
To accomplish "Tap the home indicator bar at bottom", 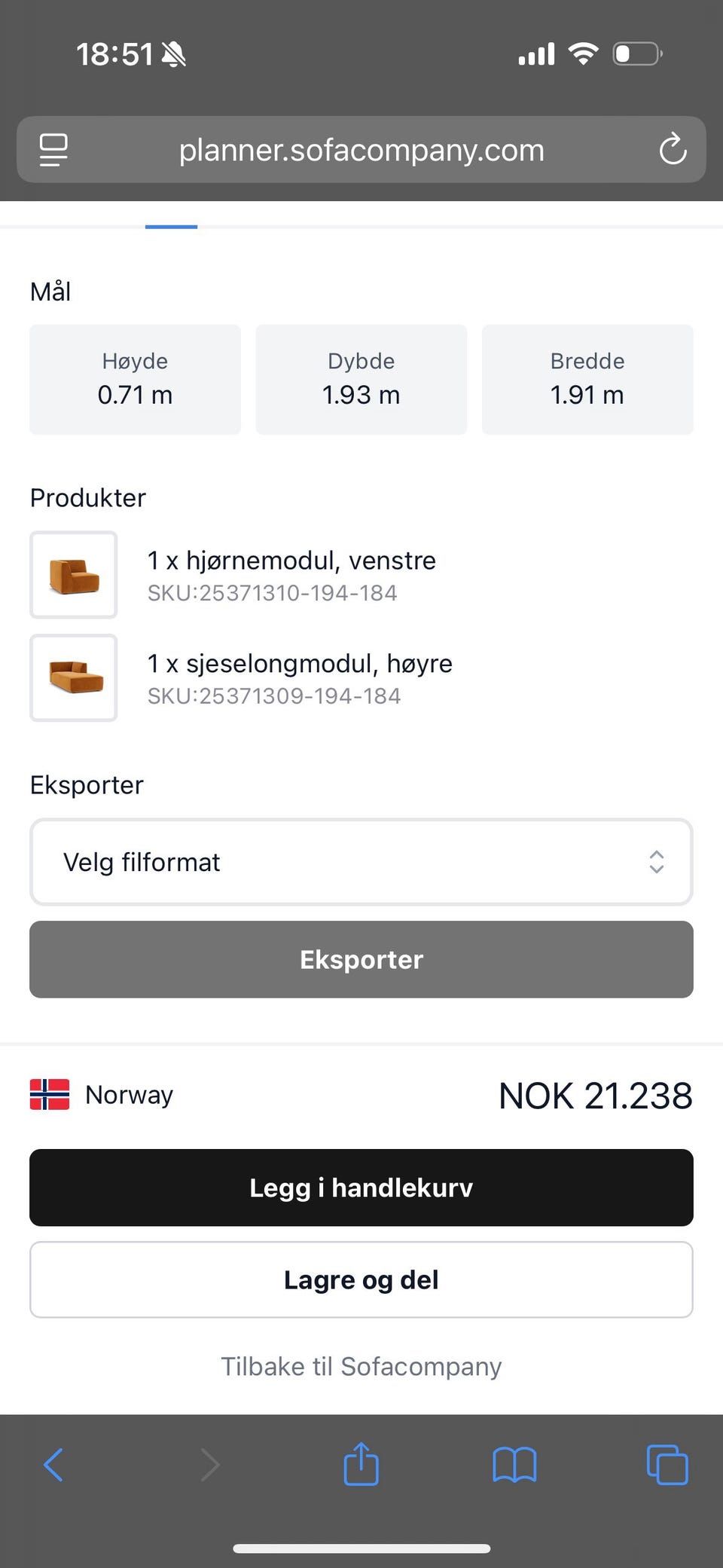I will tap(361, 1548).
